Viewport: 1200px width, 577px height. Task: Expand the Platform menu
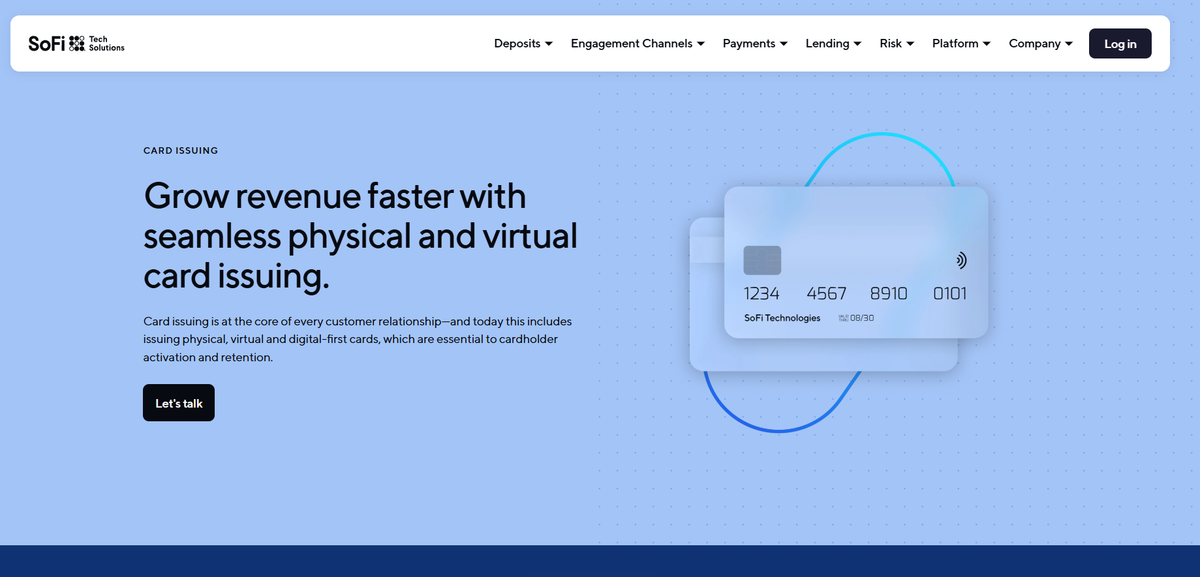961,44
